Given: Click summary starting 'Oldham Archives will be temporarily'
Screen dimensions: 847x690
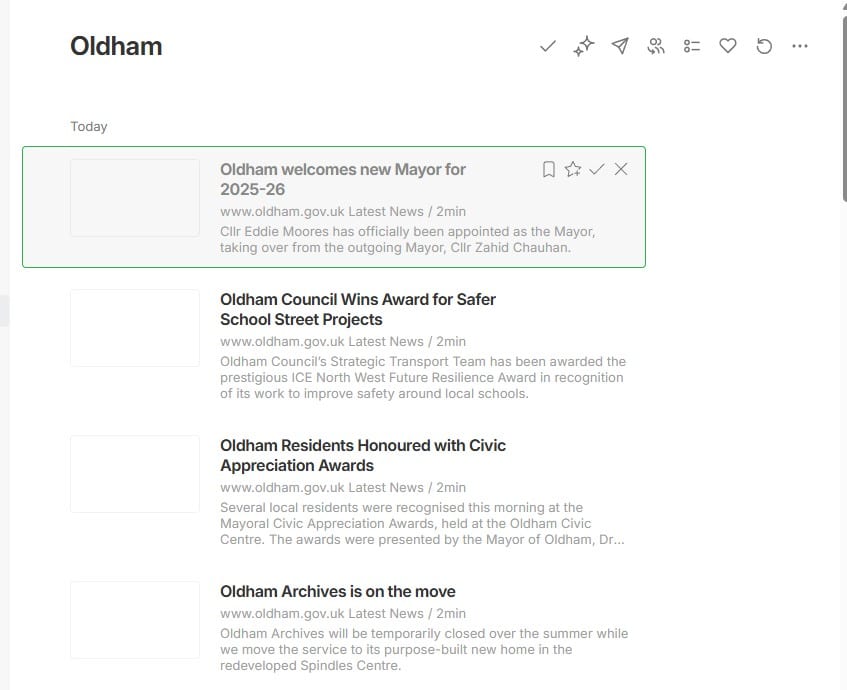Looking at the screenshot, I should (x=424, y=649).
